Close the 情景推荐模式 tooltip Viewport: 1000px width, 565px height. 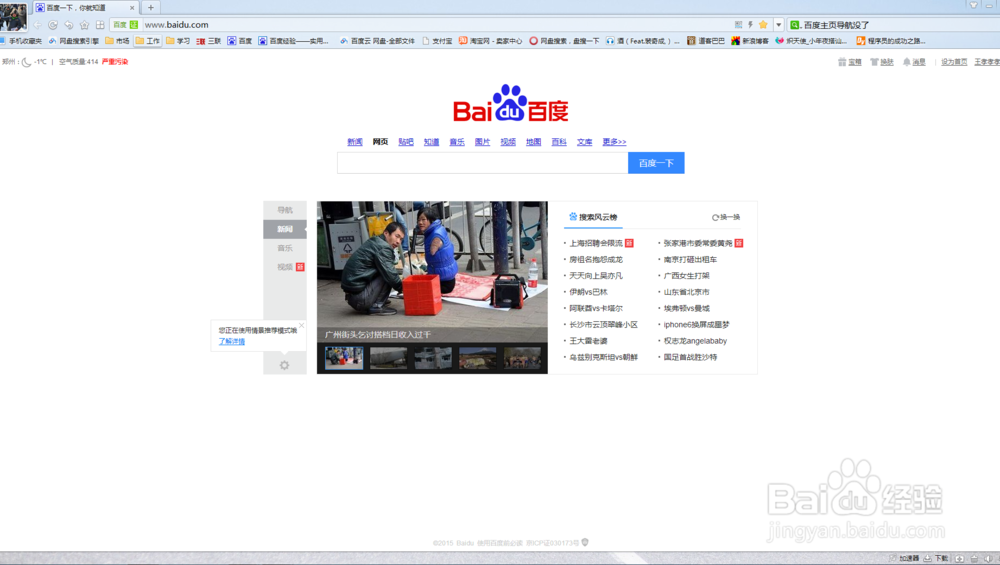coord(302,325)
